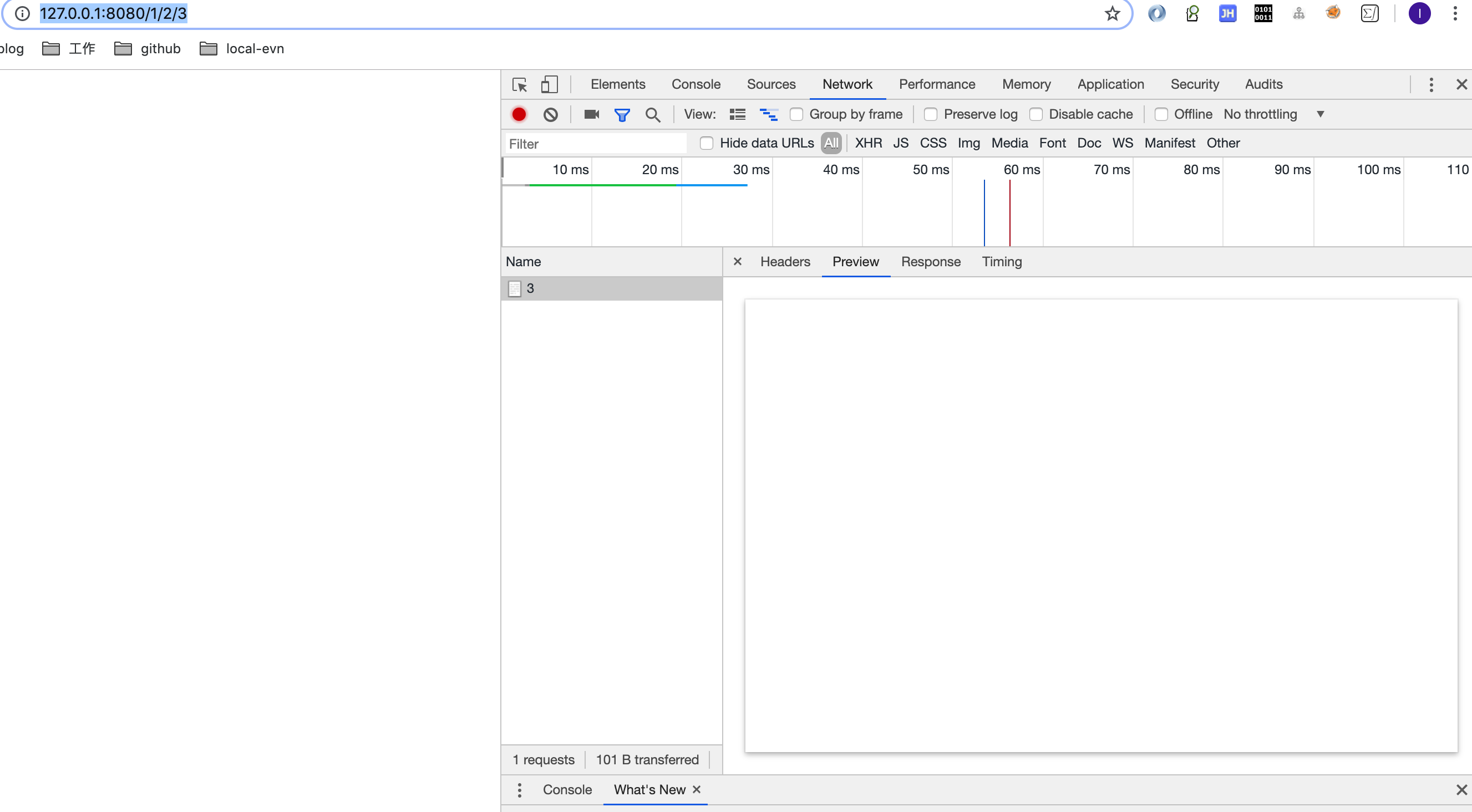Open the bottom drawer three-dot menu

pyautogui.click(x=519, y=790)
